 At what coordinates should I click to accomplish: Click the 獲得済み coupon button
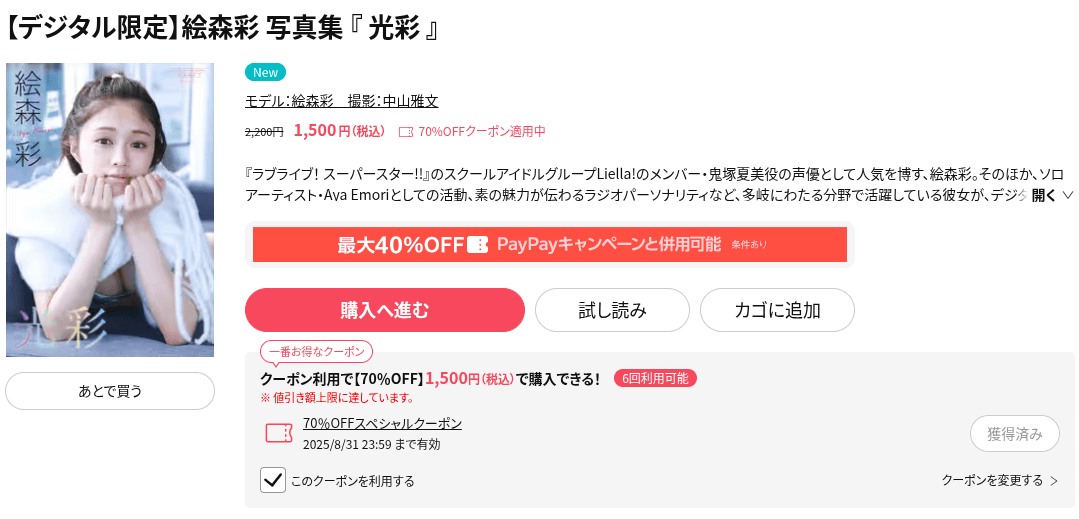tap(1014, 434)
